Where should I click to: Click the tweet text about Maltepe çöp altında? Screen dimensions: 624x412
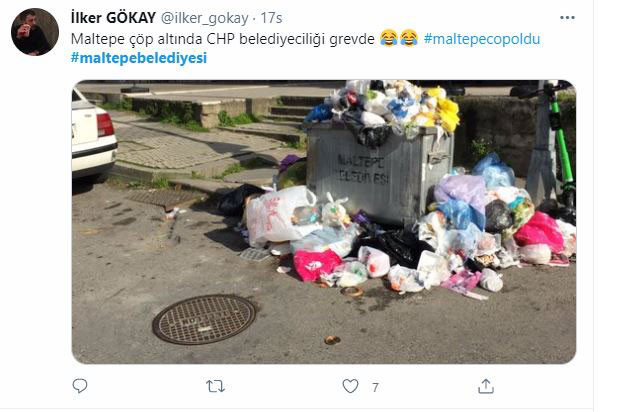click(x=223, y=39)
